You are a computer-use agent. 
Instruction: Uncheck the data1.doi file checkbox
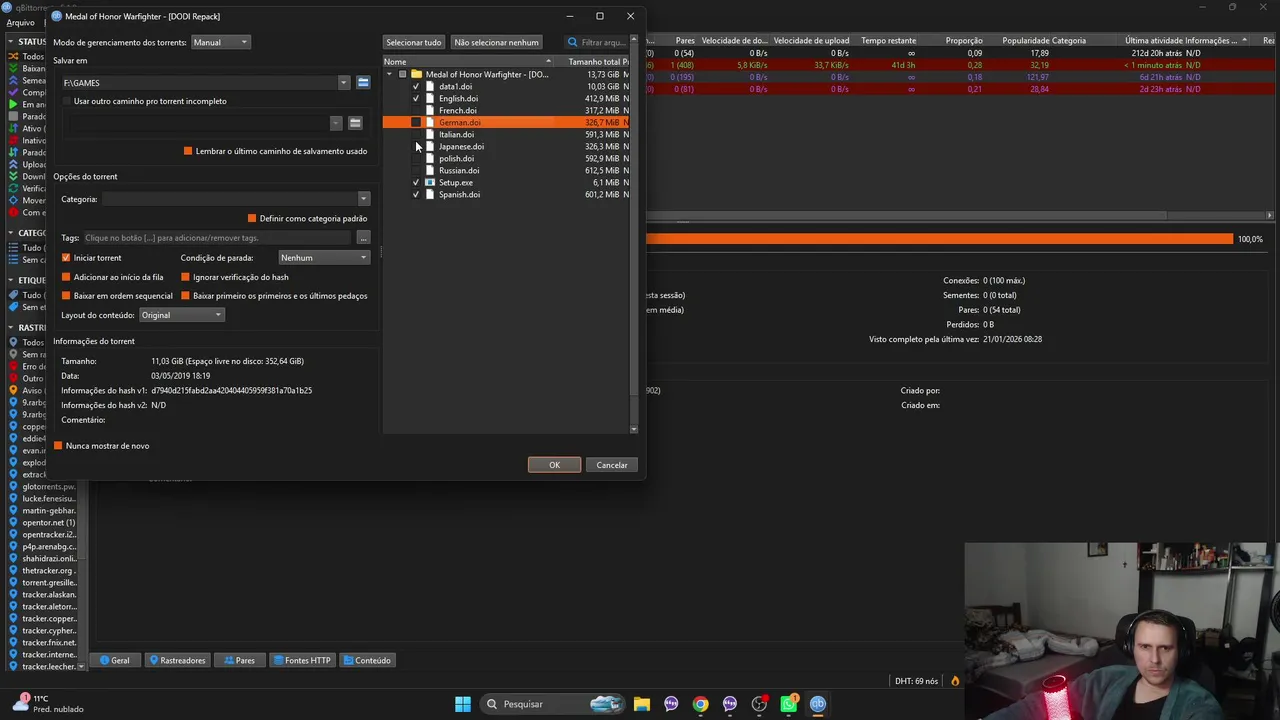point(416,86)
